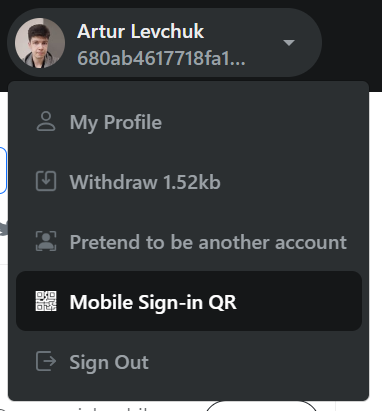Click the account ID 680ab4617718fa1...

(x=161, y=58)
